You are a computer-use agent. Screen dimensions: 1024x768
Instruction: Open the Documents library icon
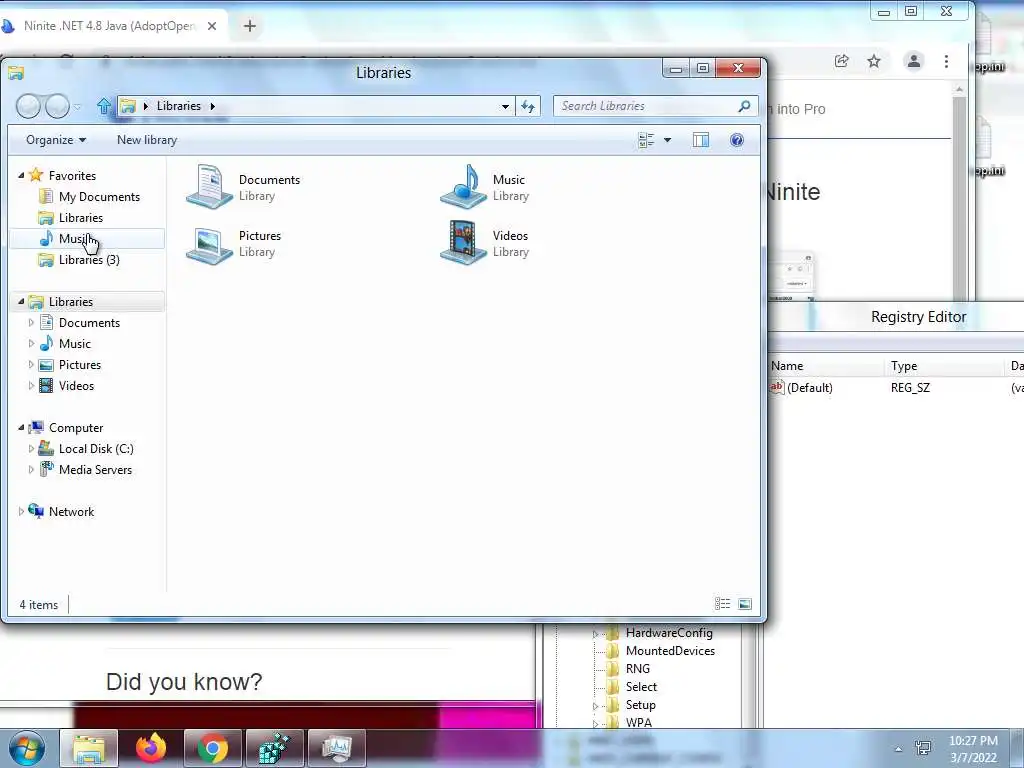[209, 187]
